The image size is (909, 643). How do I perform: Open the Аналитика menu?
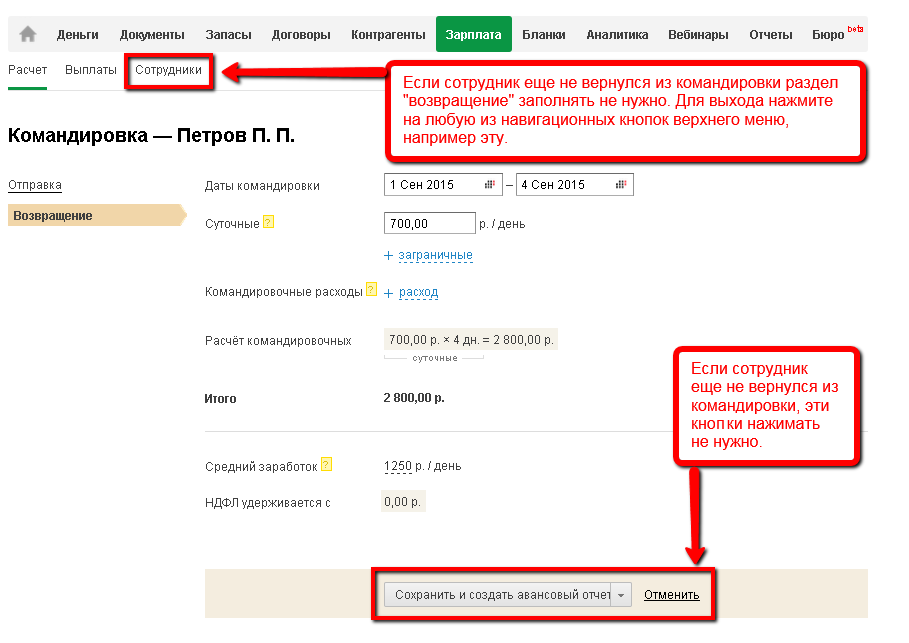click(617, 35)
